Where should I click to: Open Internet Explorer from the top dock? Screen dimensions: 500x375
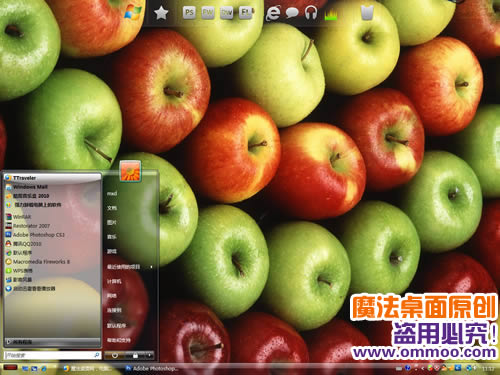pyautogui.click(x=273, y=13)
